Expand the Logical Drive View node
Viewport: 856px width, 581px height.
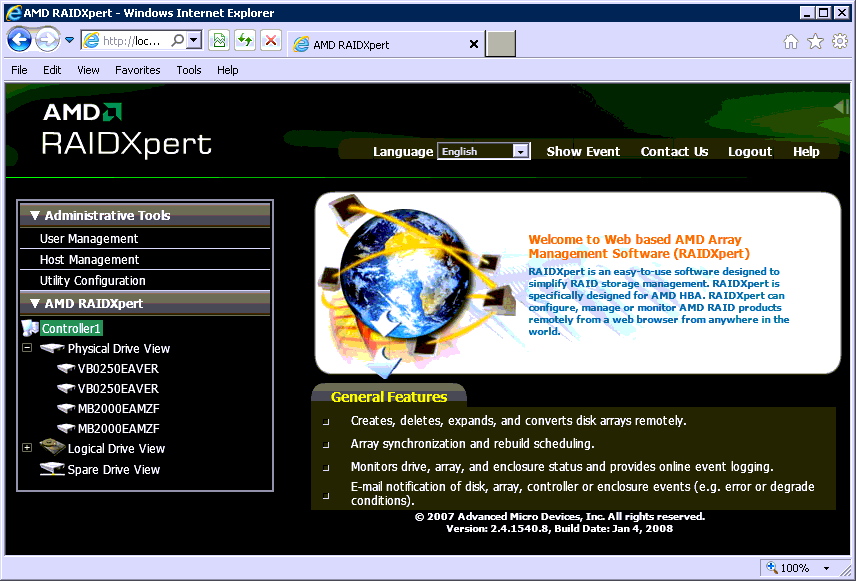27,448
